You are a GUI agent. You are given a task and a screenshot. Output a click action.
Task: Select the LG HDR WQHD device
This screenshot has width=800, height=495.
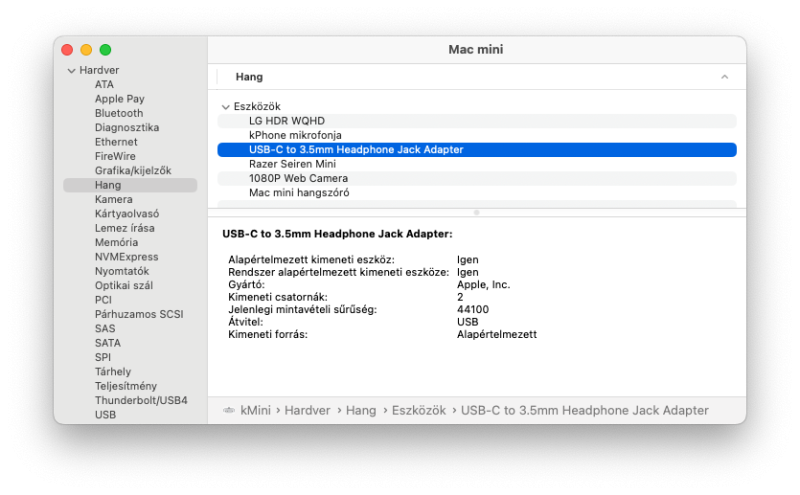point(477,121)
